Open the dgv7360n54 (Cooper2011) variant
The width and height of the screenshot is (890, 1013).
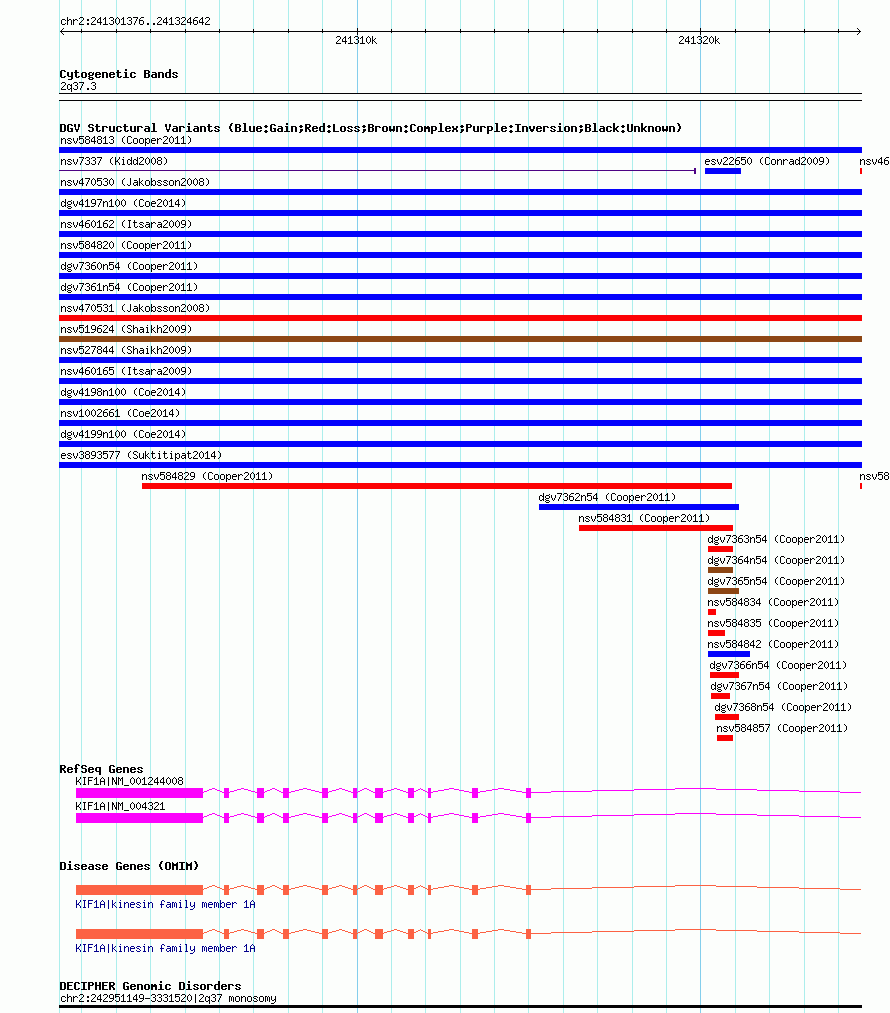coord(129,266)
